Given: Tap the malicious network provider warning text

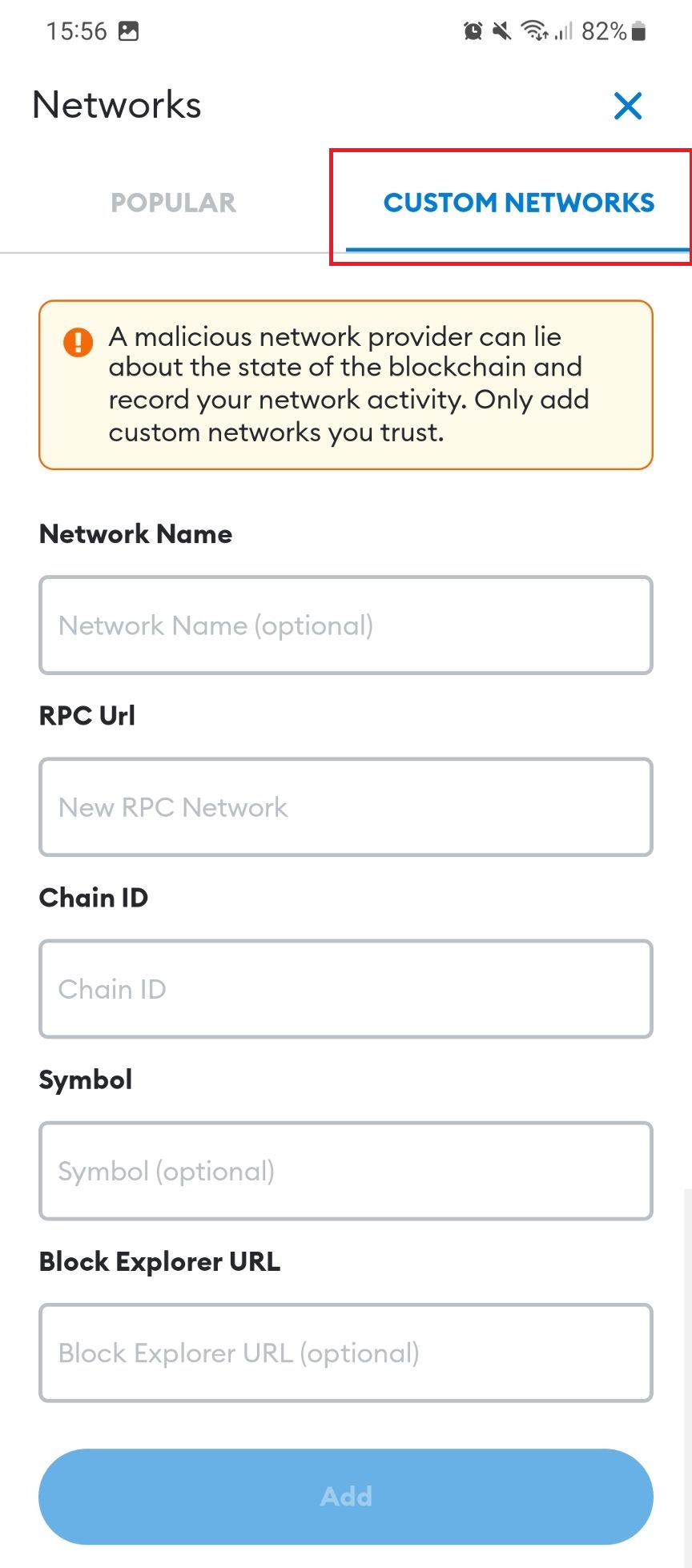Looking at the screenshot, I should [348, 384].
